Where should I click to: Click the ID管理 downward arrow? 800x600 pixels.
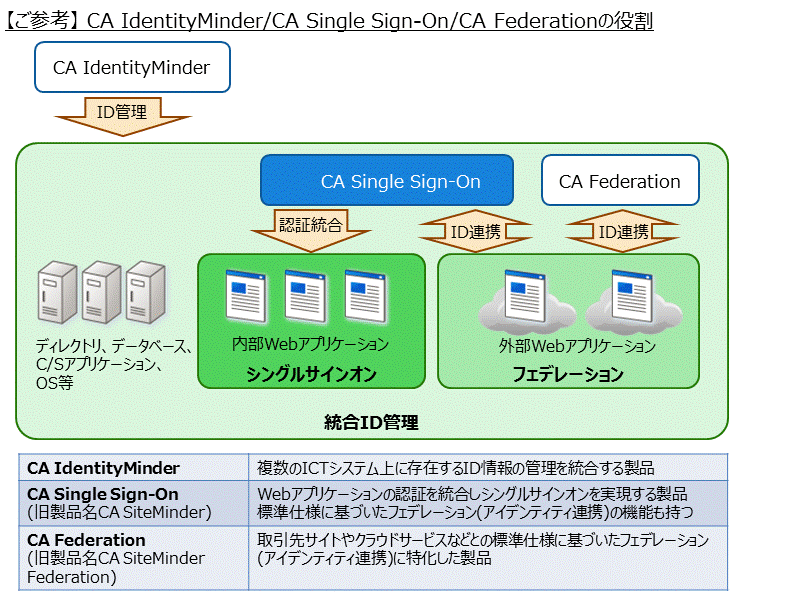122,116
